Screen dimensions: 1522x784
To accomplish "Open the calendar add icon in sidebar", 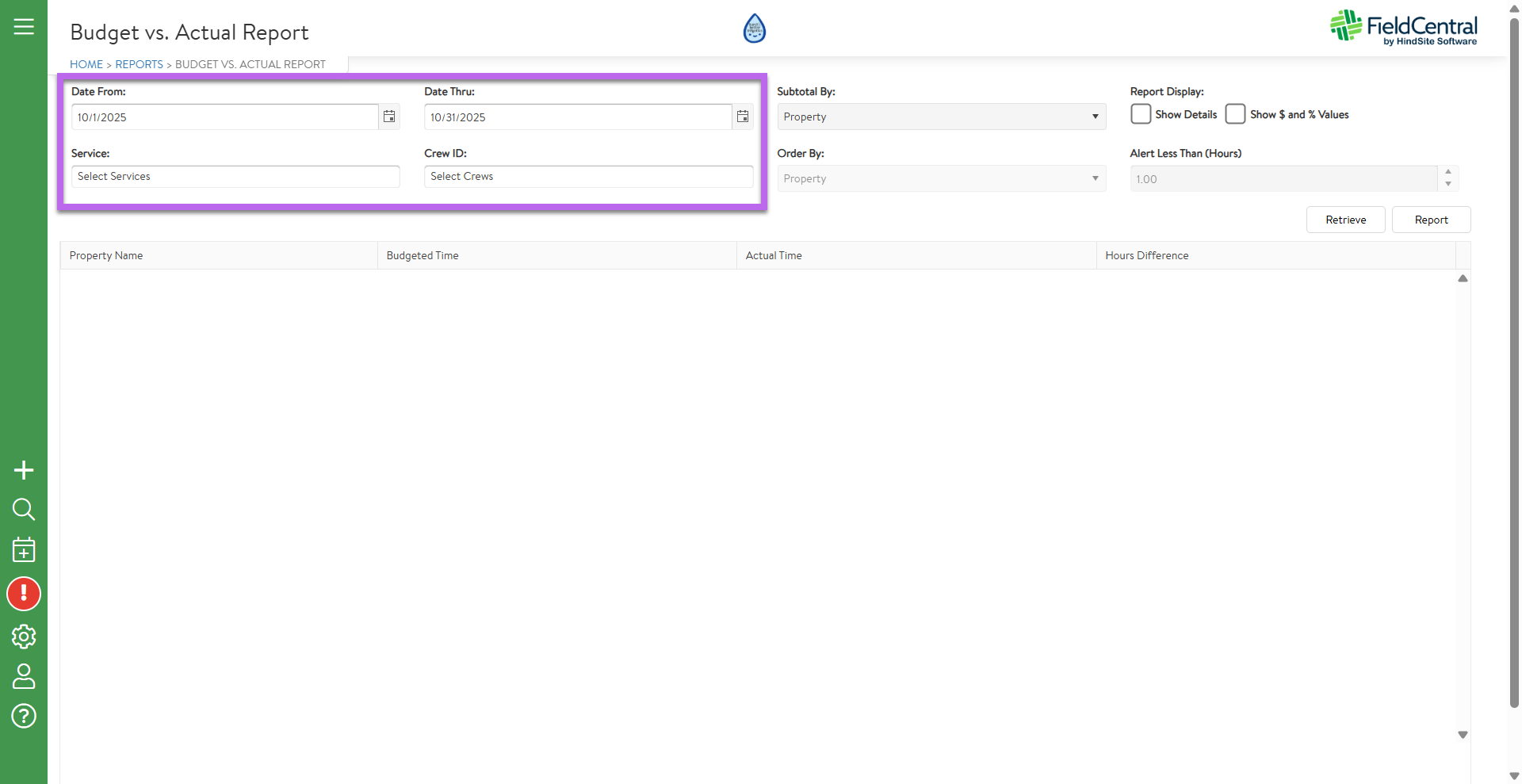I will tap(24, 550).
